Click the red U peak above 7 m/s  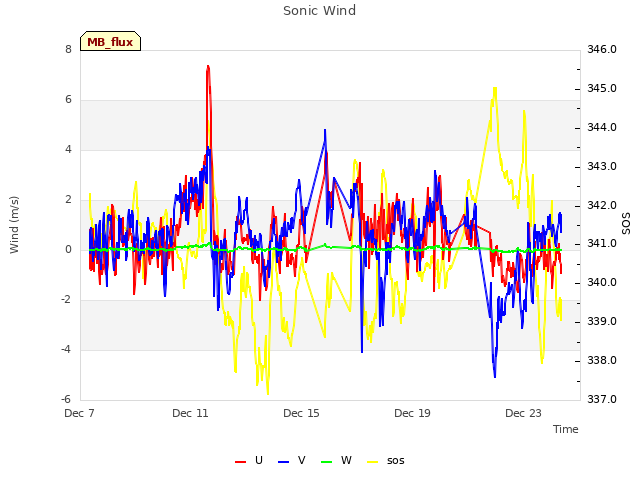click(208, 67)
